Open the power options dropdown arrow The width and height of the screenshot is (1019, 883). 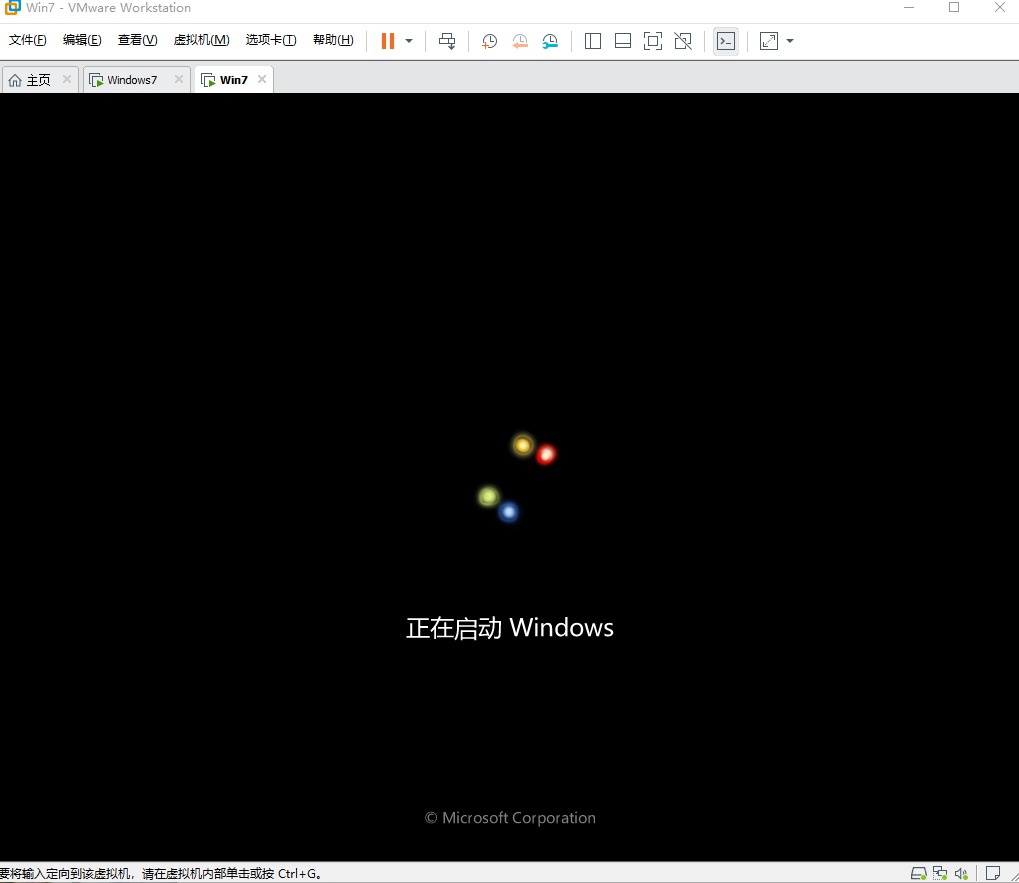[x=409, y=41]
